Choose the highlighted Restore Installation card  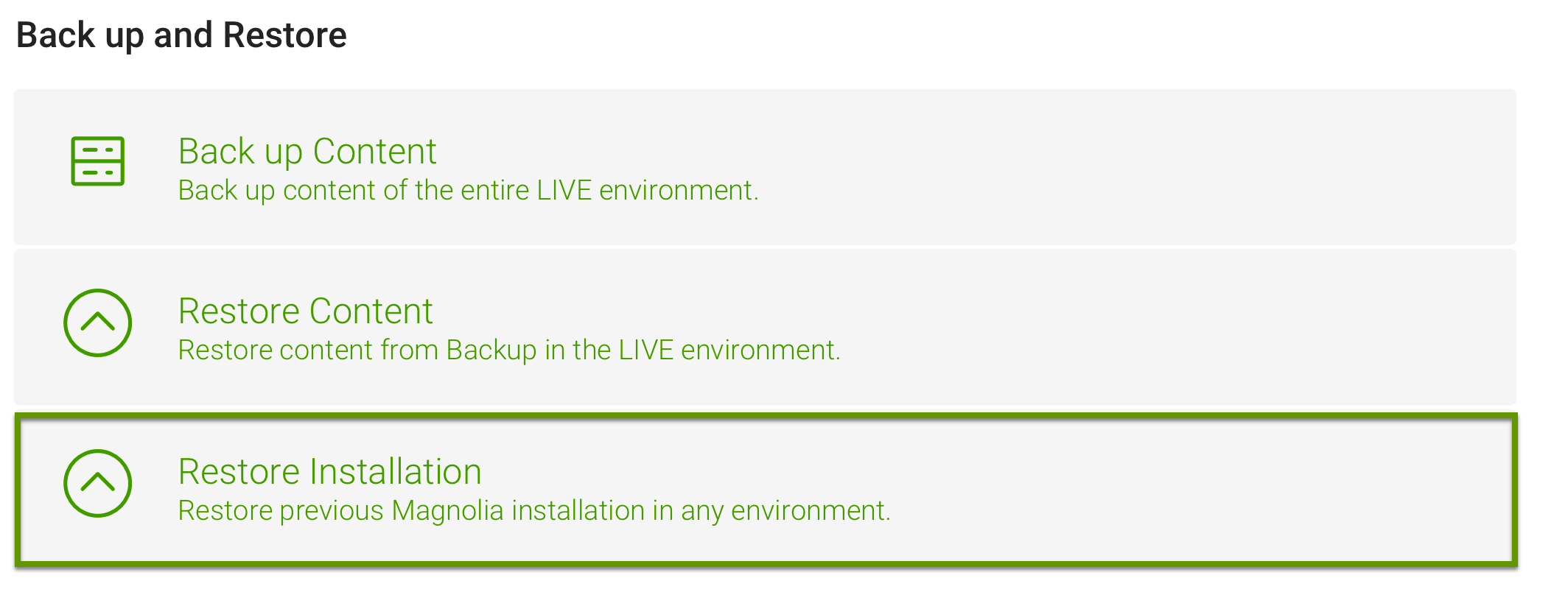[x=766, y=490]
